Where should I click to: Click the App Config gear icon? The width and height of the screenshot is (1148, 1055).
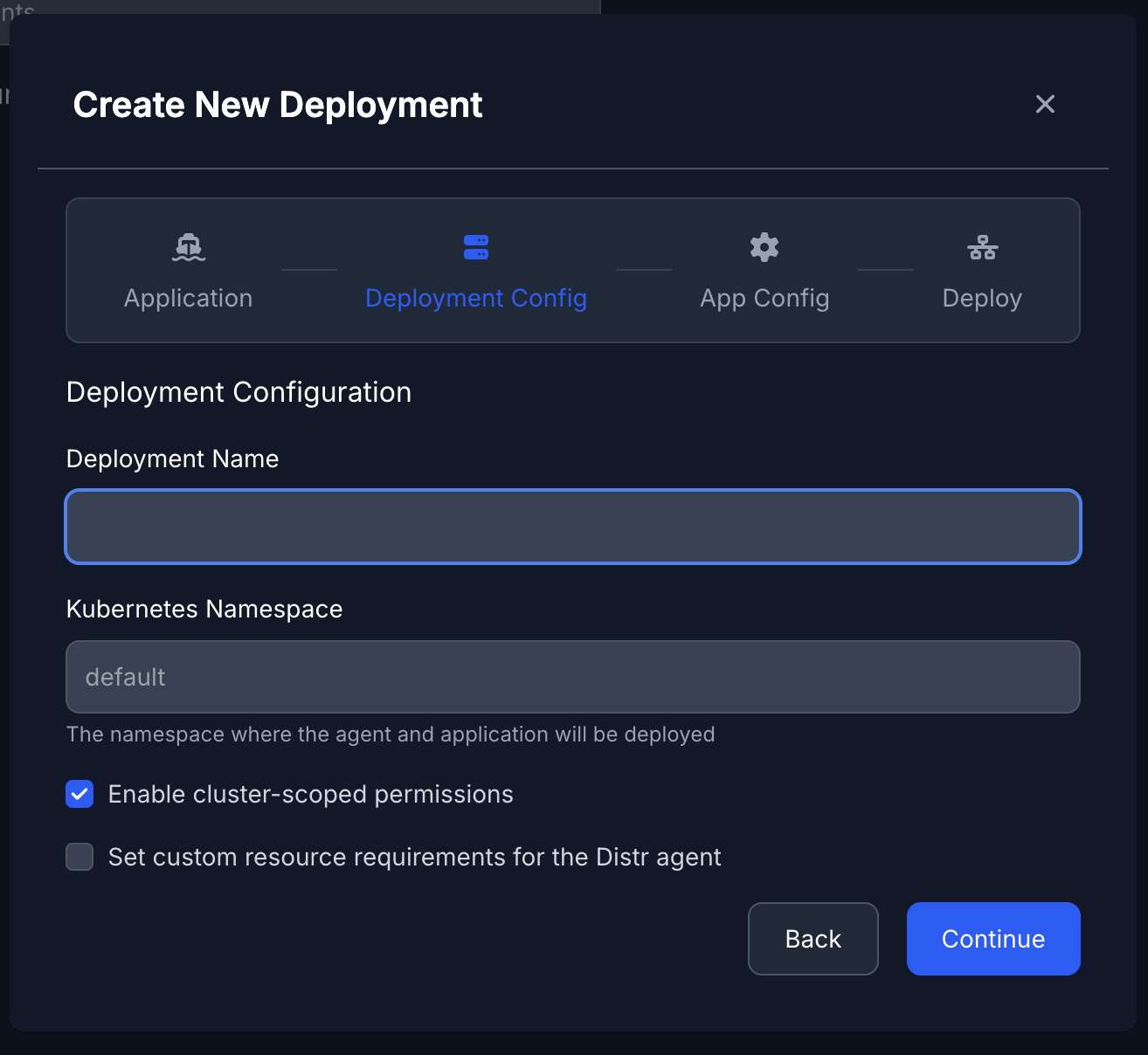click(764, 247)
